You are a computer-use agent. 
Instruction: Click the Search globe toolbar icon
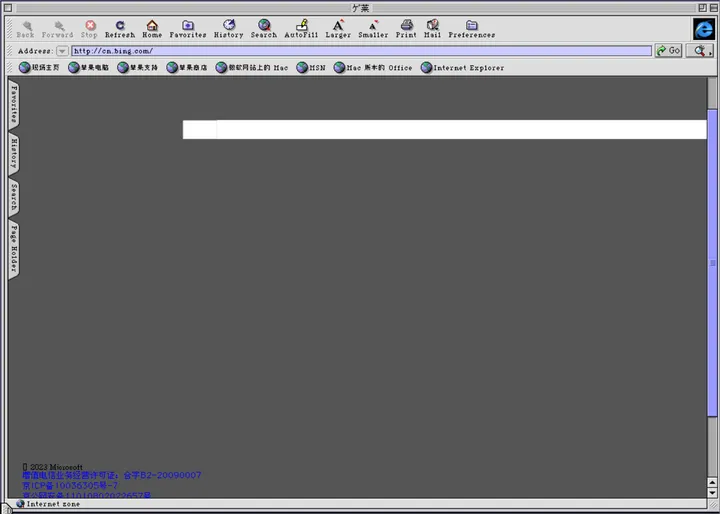tap(264, 25)
